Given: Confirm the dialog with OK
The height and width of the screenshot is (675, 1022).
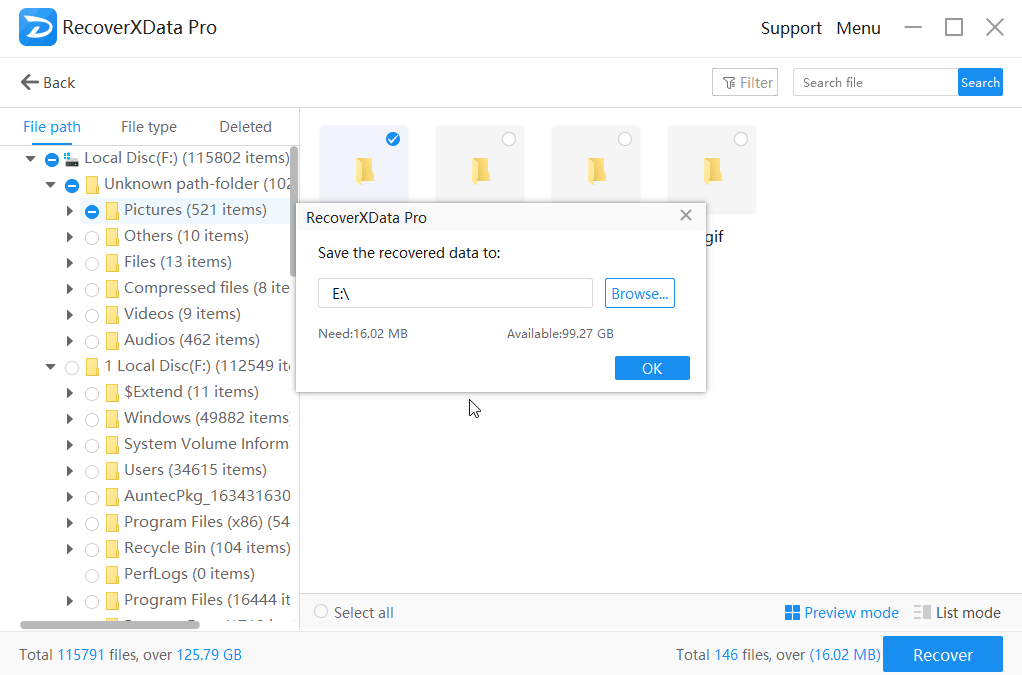Looking at the screenshot, I should pos(652,368).
